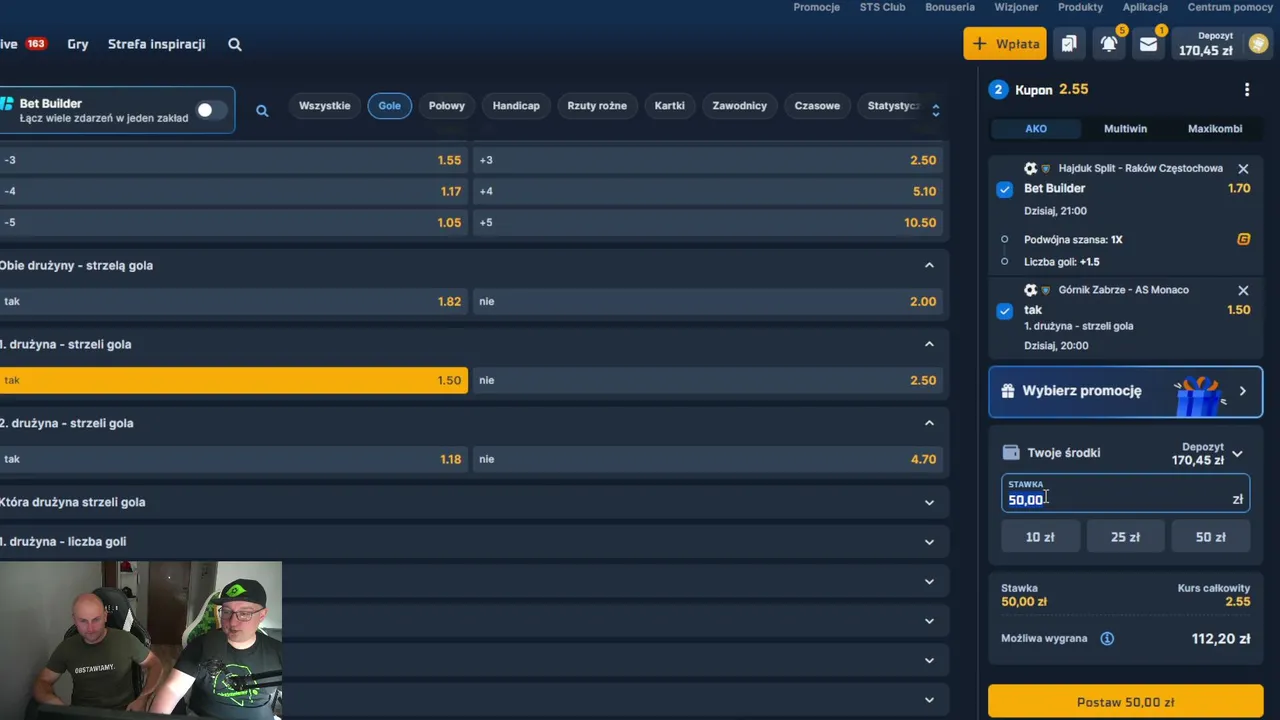Open the bets slip icon next to Wpłata
Image resolution: width=1280 pixels, height=720 pixels.
tap(1069, 43)
